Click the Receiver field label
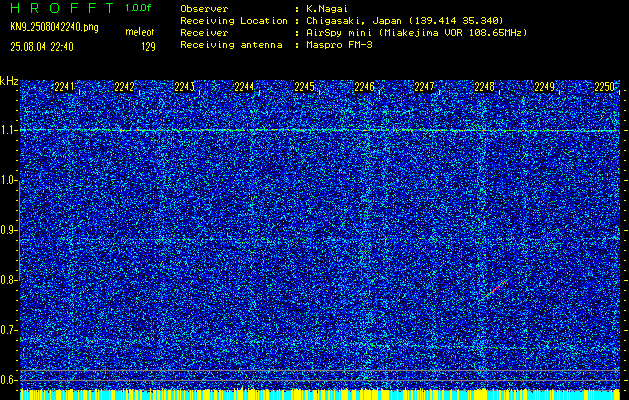Screen dimensions: 629x400 (x=204, y=33)
